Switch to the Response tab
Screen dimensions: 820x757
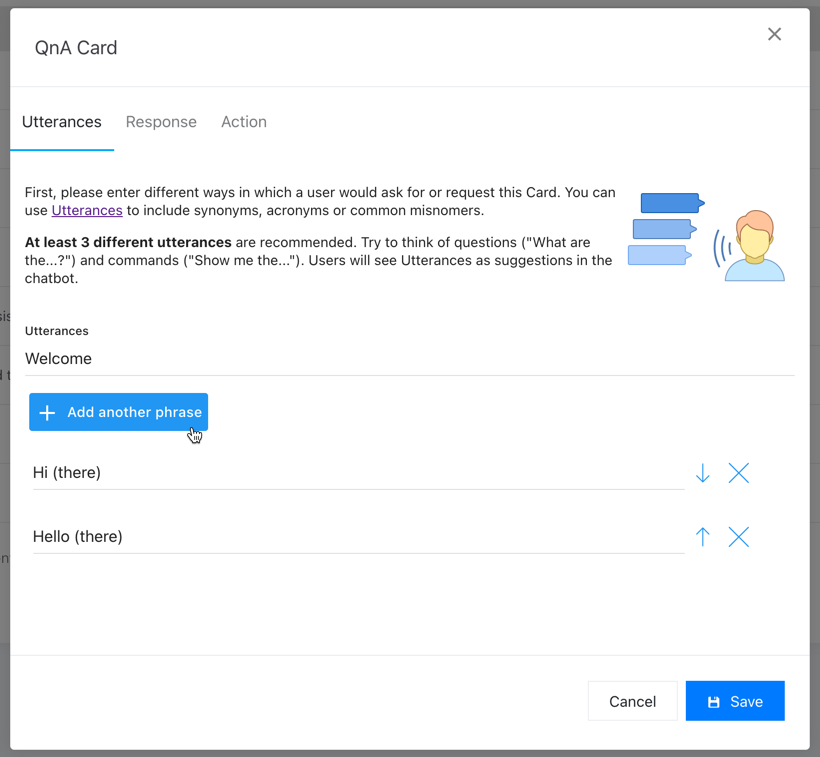tap(161, 122)
